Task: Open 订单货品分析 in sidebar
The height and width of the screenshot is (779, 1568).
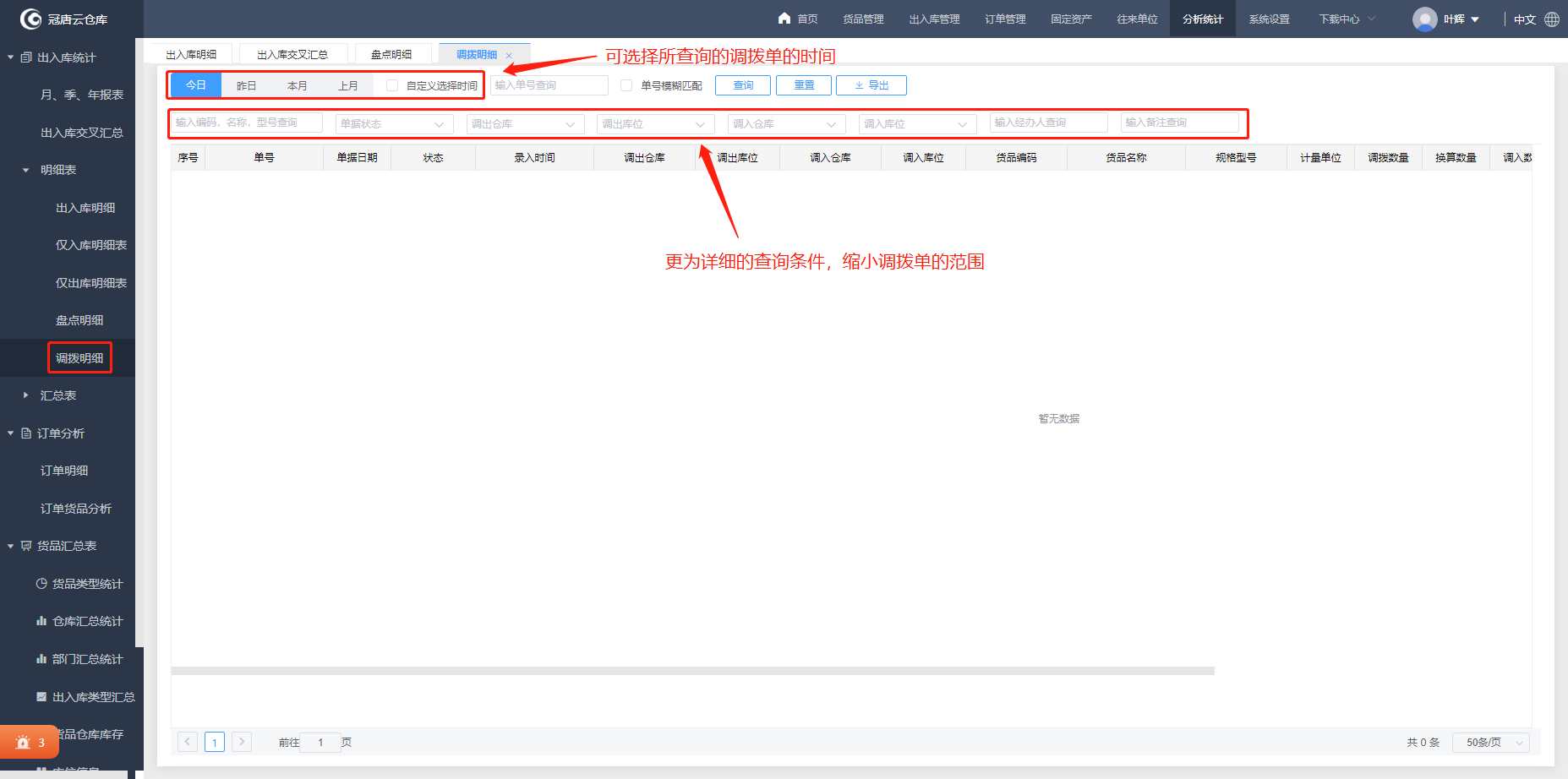Action: point(76,509)
